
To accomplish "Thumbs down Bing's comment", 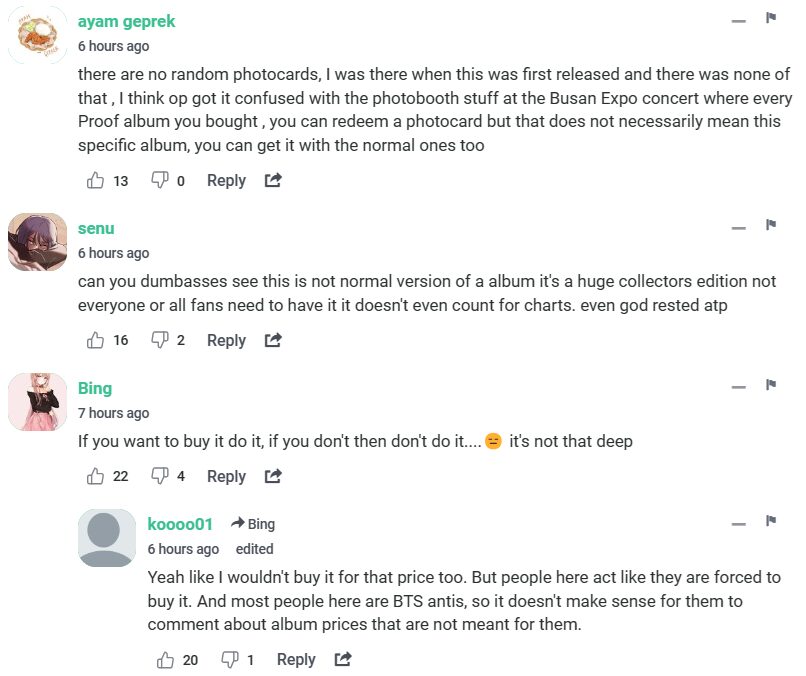I will [159, 476].
